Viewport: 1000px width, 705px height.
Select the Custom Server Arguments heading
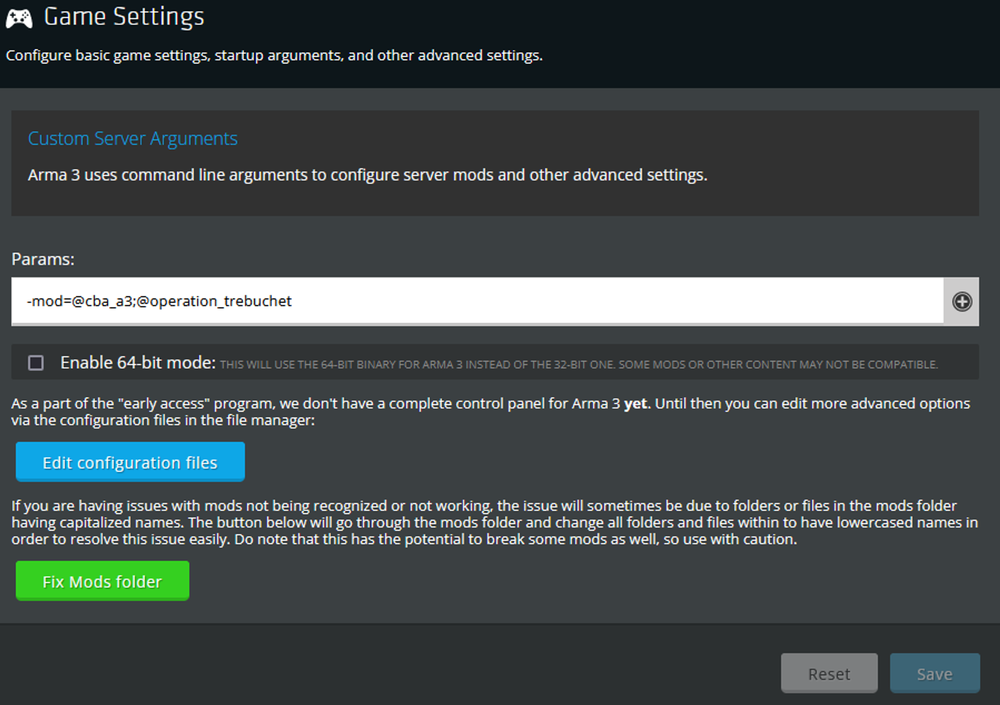point(133,139)
